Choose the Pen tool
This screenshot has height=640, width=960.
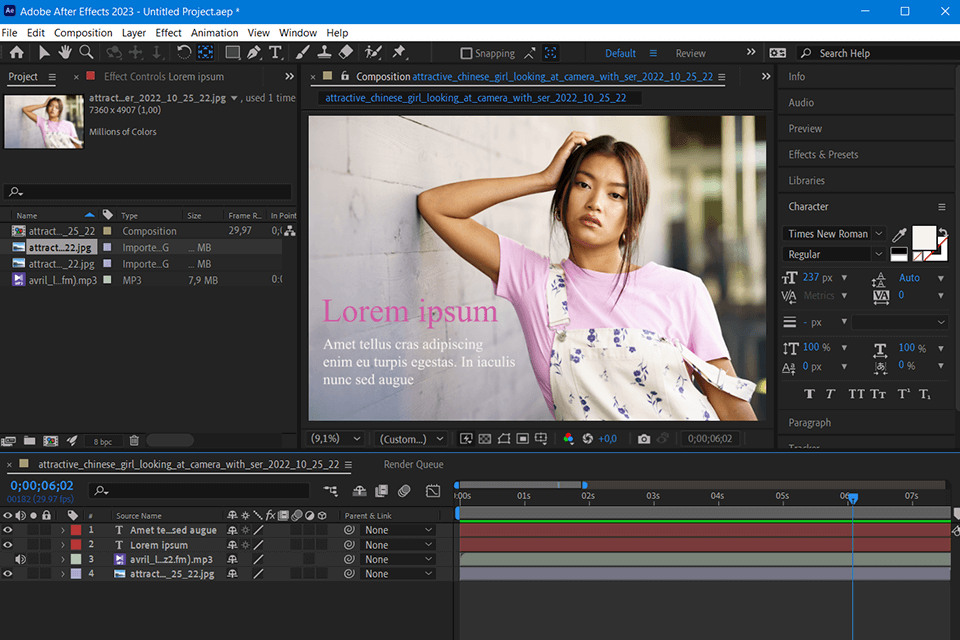(254, 53)
